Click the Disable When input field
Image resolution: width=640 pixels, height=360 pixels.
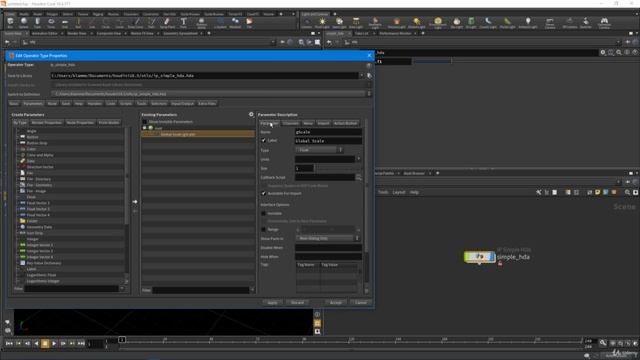328,248
